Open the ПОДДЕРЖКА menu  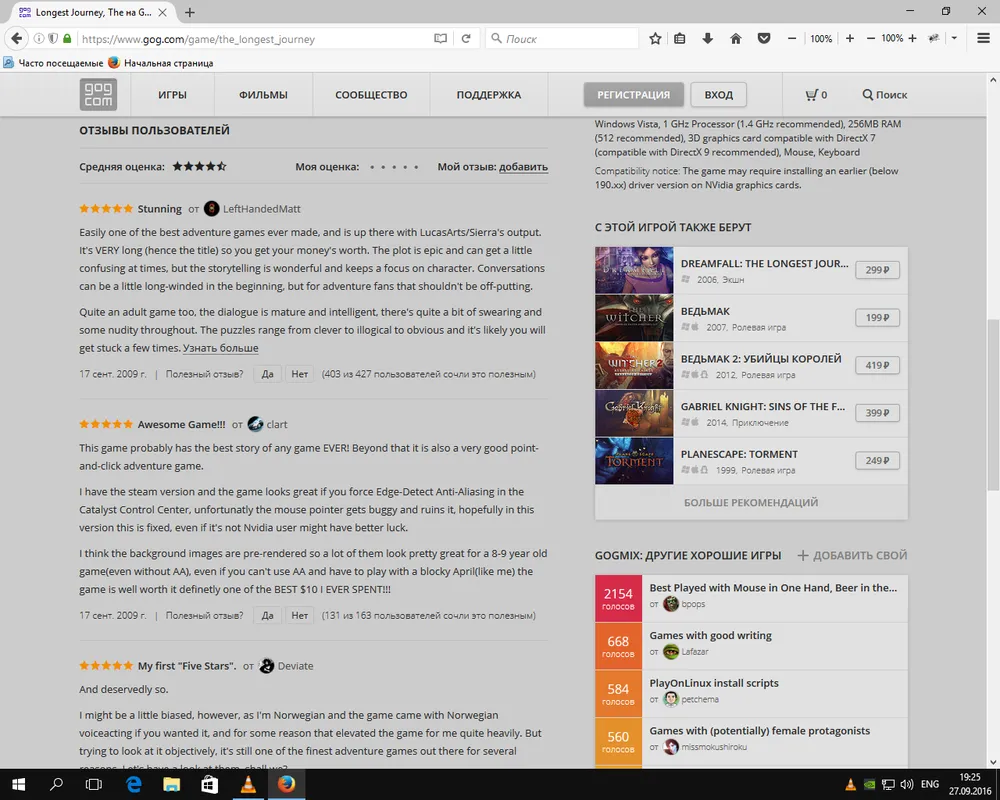coord(489,94)
